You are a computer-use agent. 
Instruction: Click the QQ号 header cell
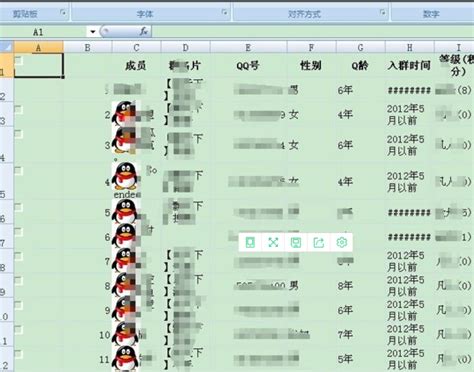(249, 66)
